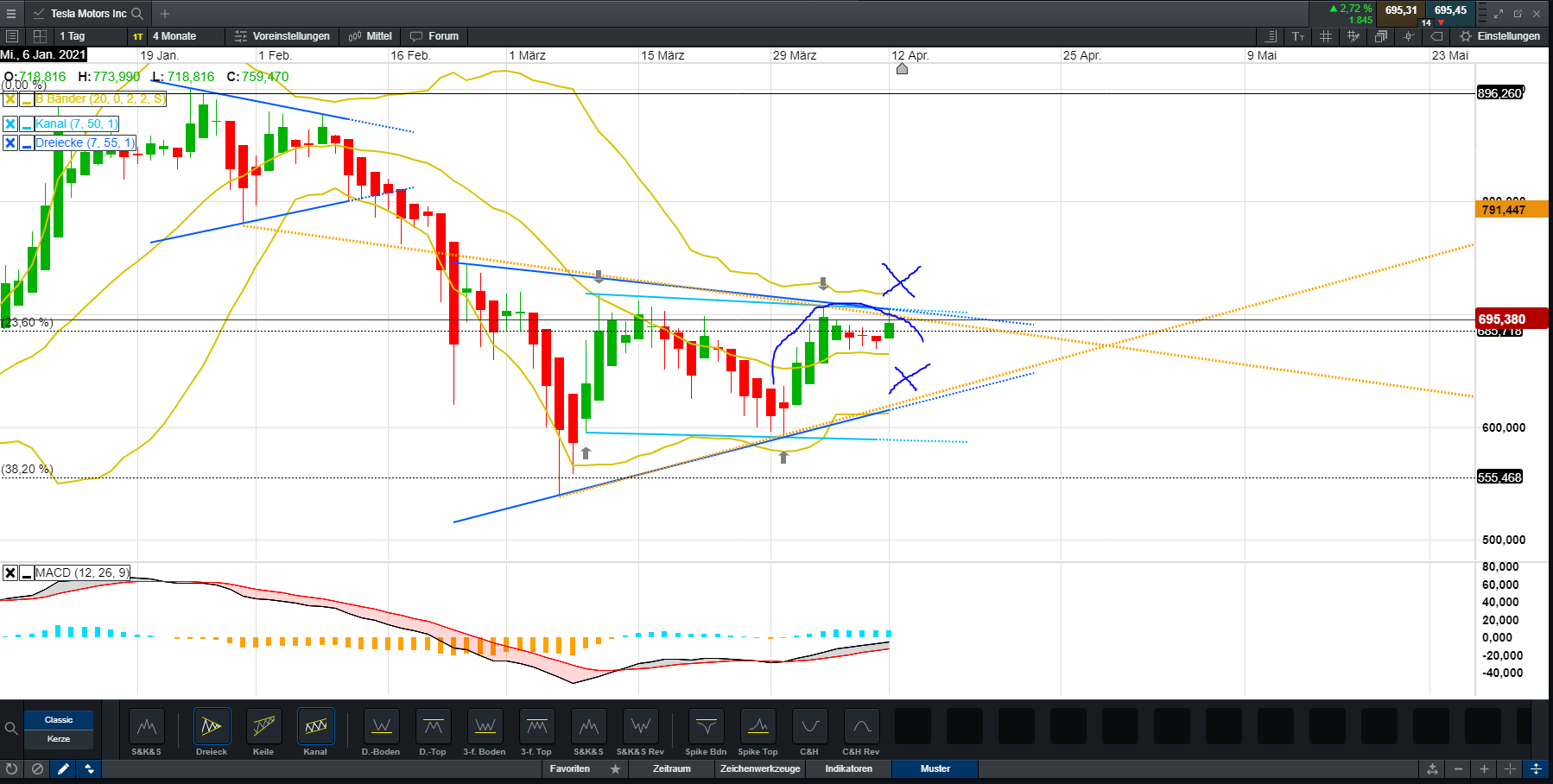Open the hamburger main menu

(x=11, y=14)
